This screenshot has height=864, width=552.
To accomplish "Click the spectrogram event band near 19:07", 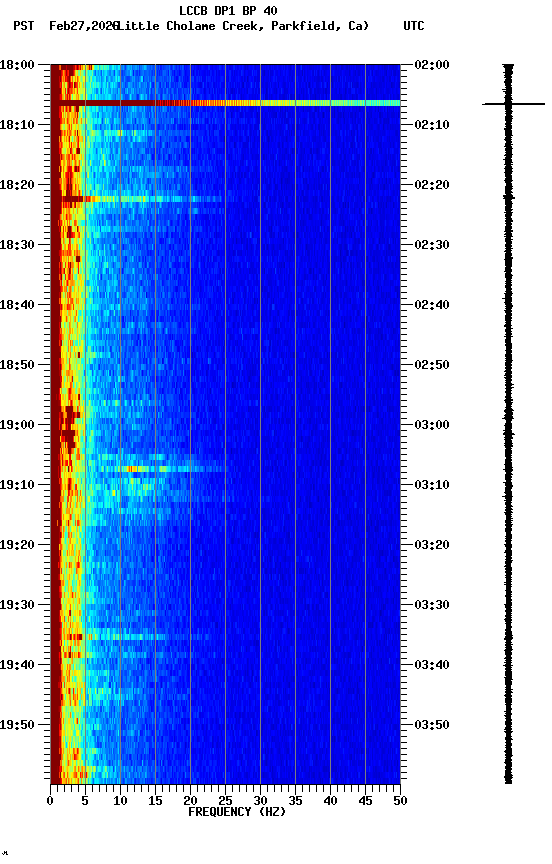I will click(x=163, y=469).
